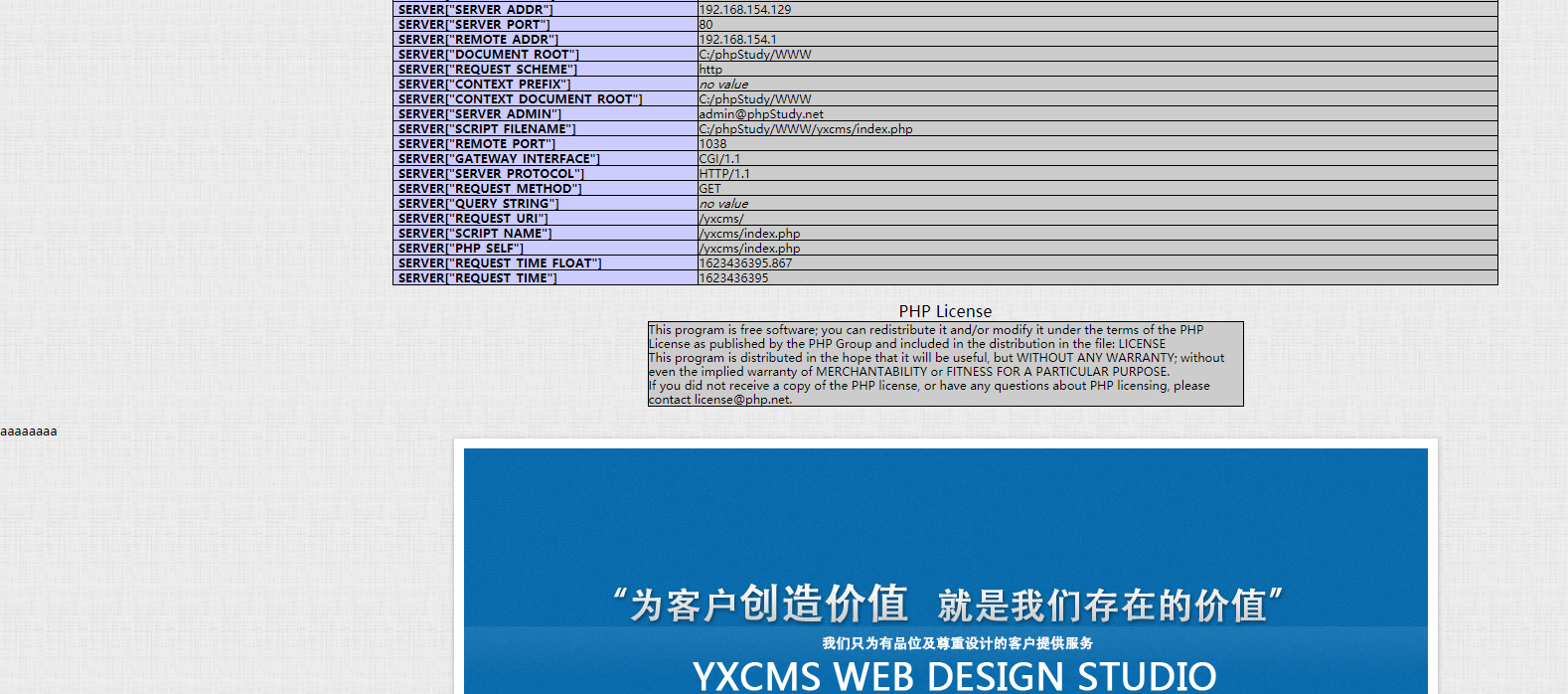Click the SERVER["GATEWAY_INTERFACE"] key cell
1568x694 pixels.
coord(546,158)
